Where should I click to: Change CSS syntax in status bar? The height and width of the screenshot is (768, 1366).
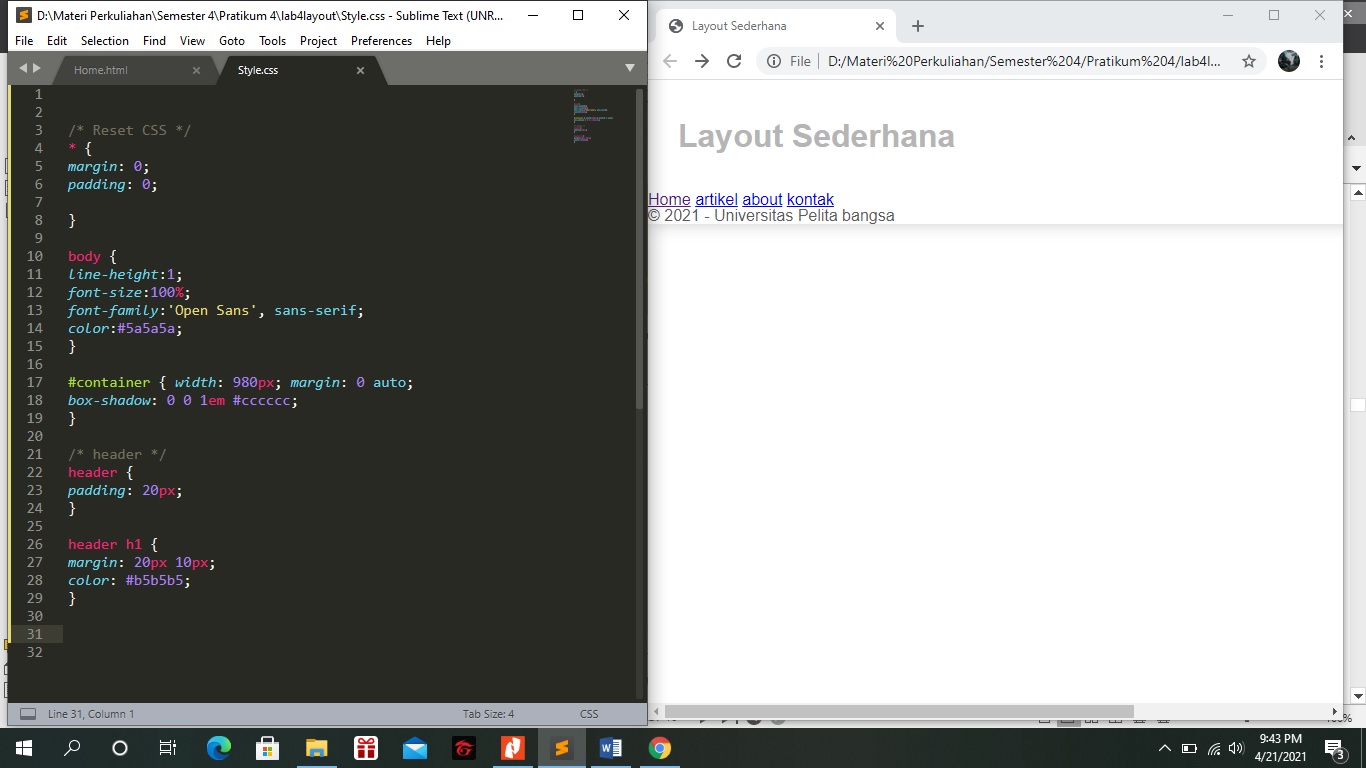click(589, 714)
